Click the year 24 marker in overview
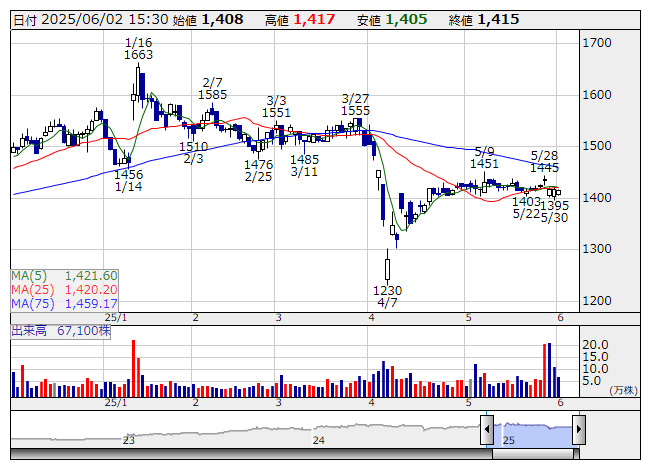Screen dimensions: 653x470 (x=319, y=440)
